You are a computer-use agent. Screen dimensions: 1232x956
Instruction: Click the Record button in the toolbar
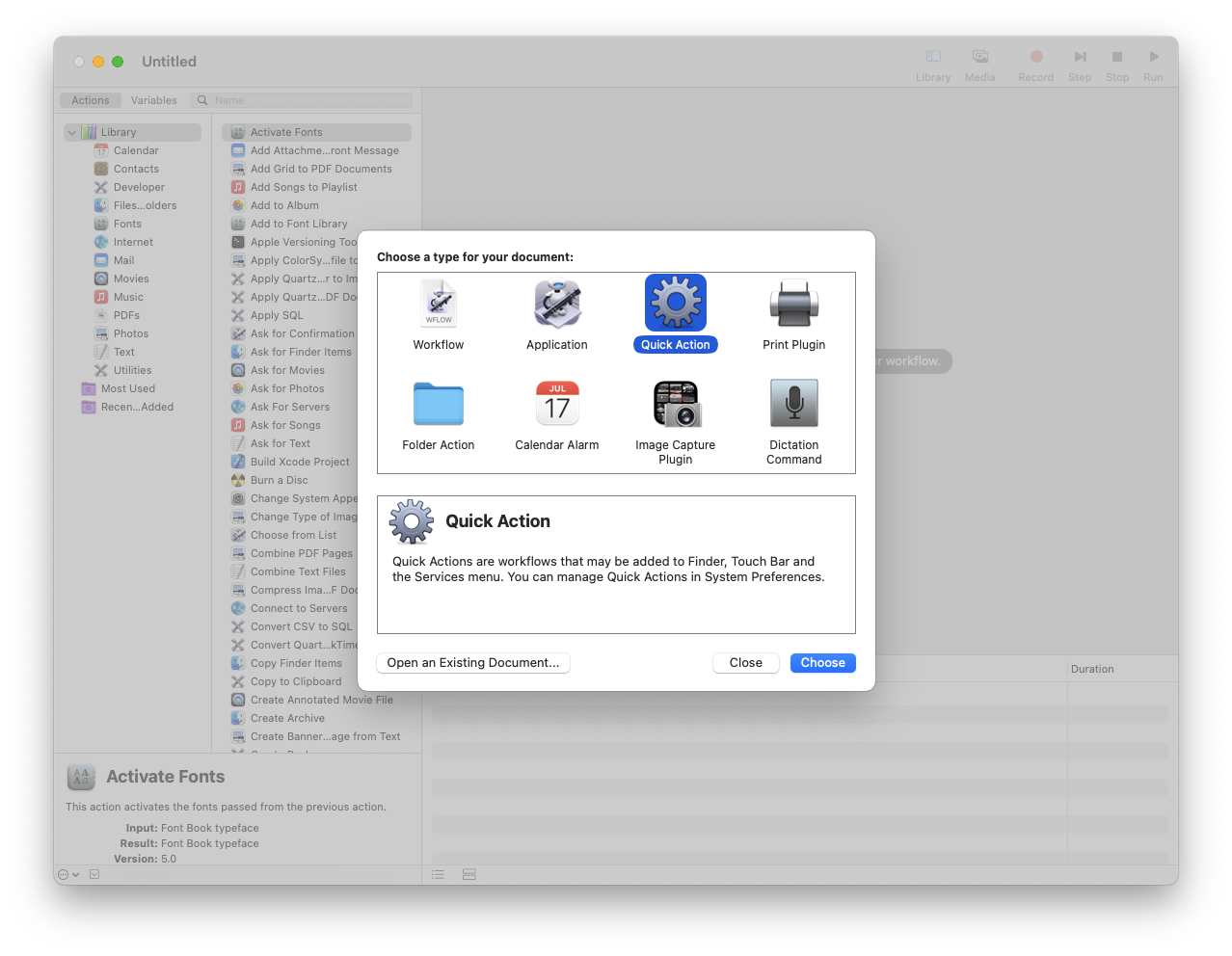[x=1035, y=62]
